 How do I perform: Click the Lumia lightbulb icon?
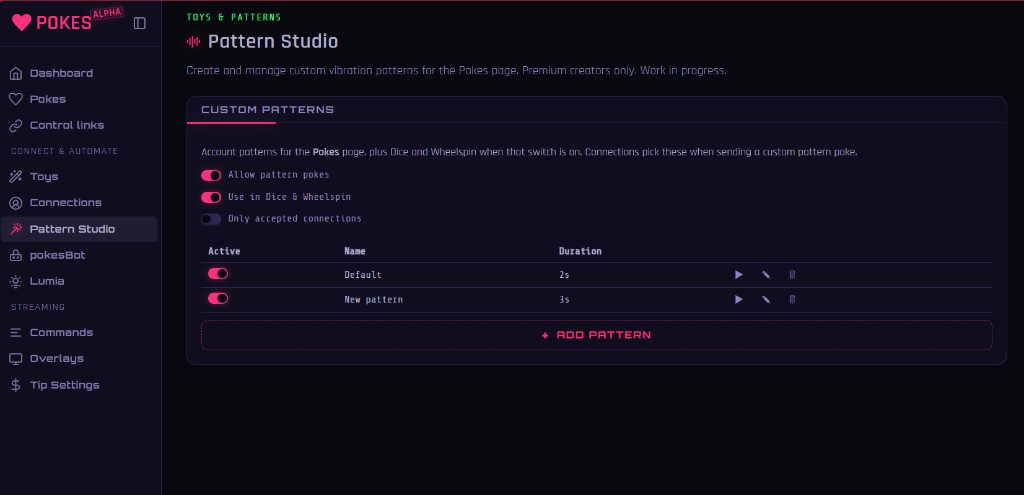16,281
